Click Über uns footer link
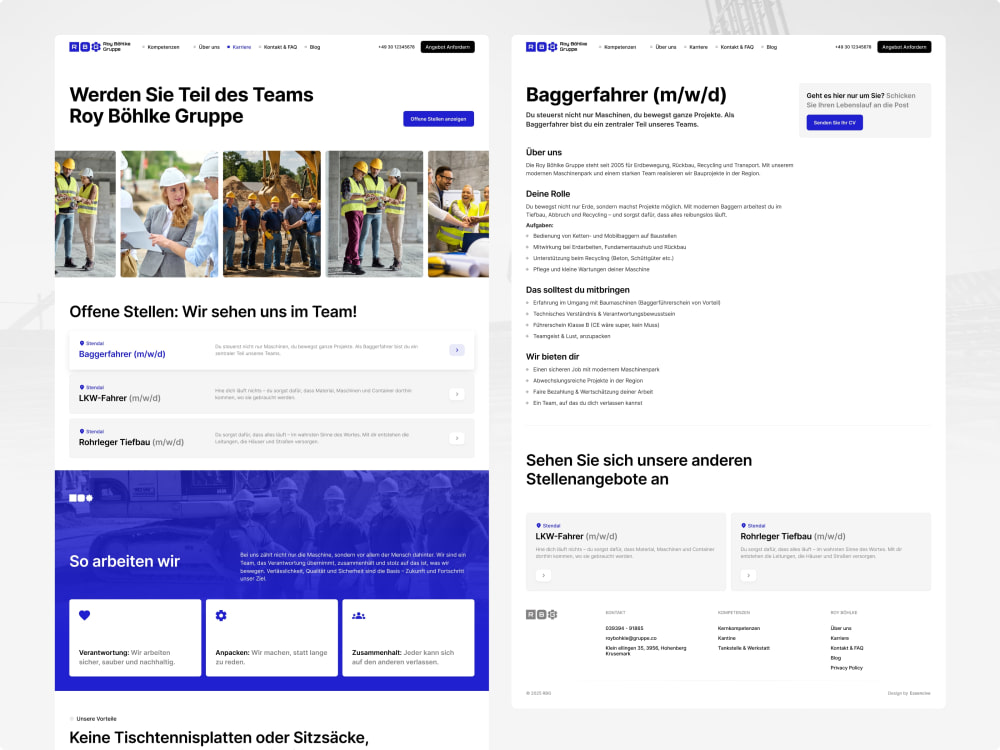 click(x=841, y=628)
